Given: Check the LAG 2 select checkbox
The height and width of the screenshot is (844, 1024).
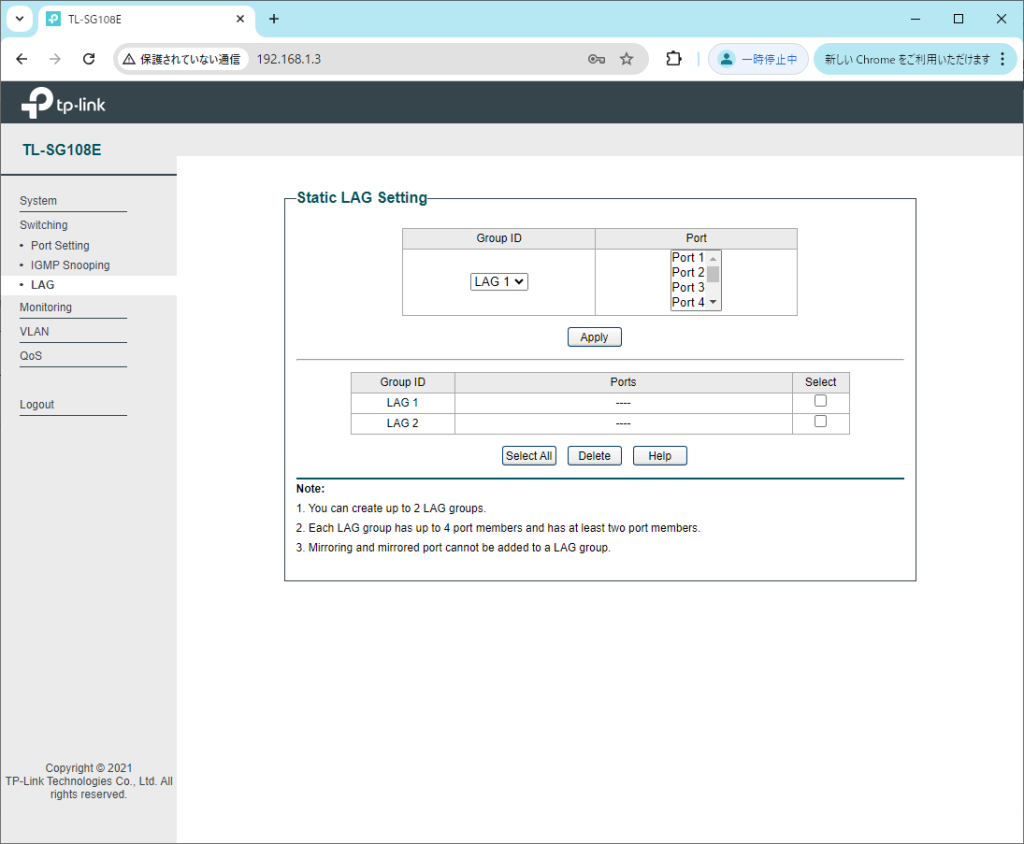Looking at the screenshot, I should (820, 422).
